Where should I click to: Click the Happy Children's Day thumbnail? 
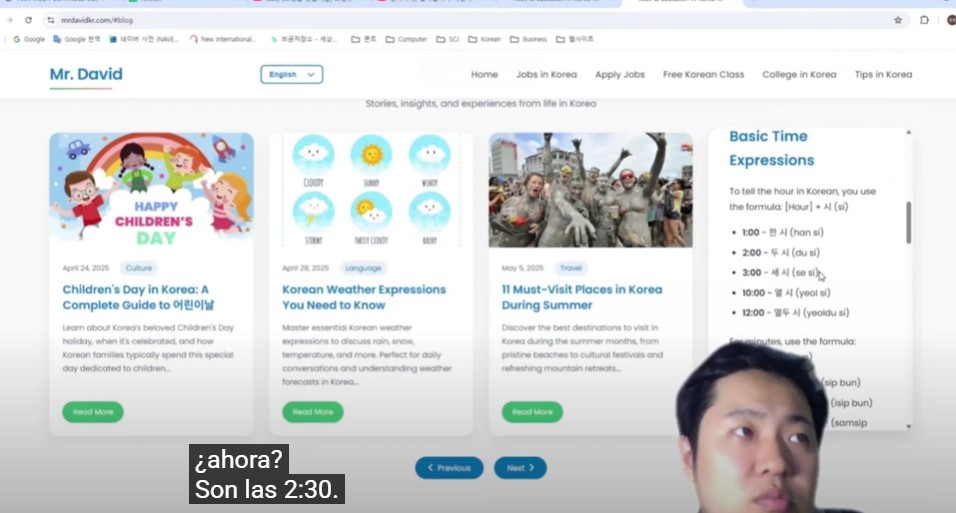(151, 190)
